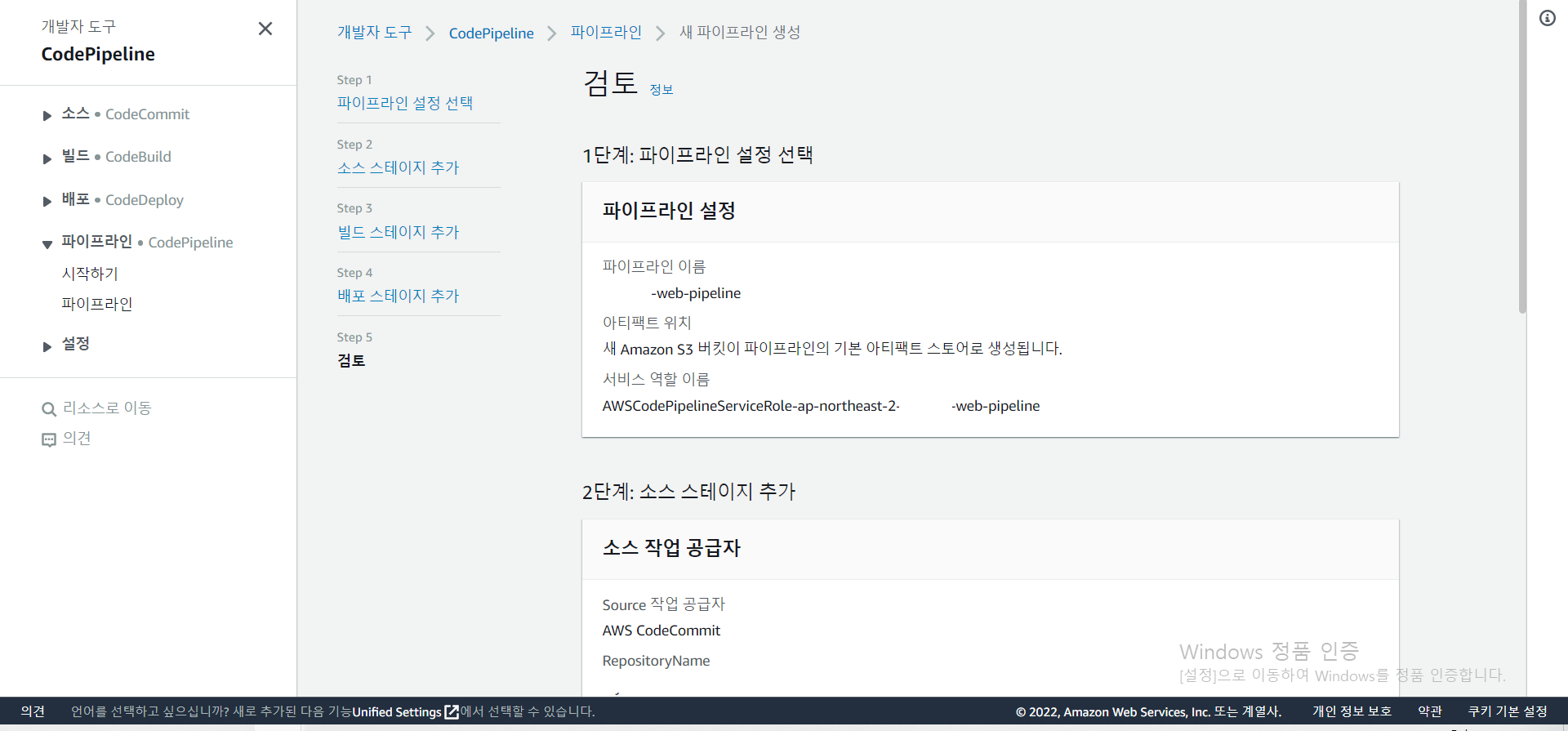Close the 개발자 도구 side navigation panel

click(x=265, y=29)
